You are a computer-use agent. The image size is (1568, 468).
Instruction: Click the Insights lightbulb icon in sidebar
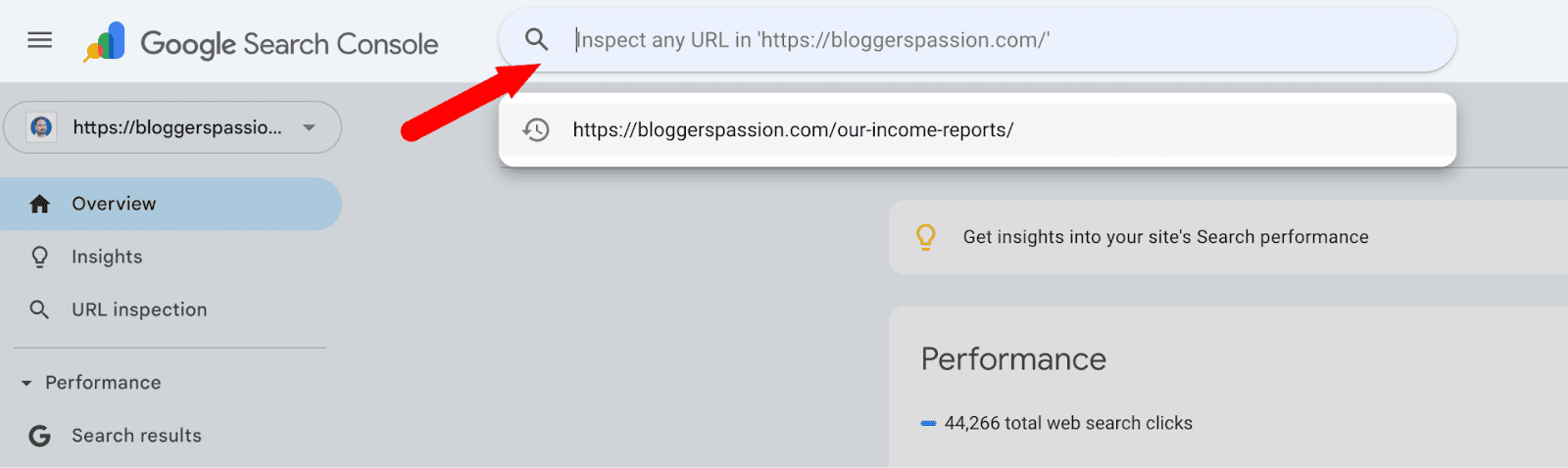pyautogui.click(x=39, y=257)
